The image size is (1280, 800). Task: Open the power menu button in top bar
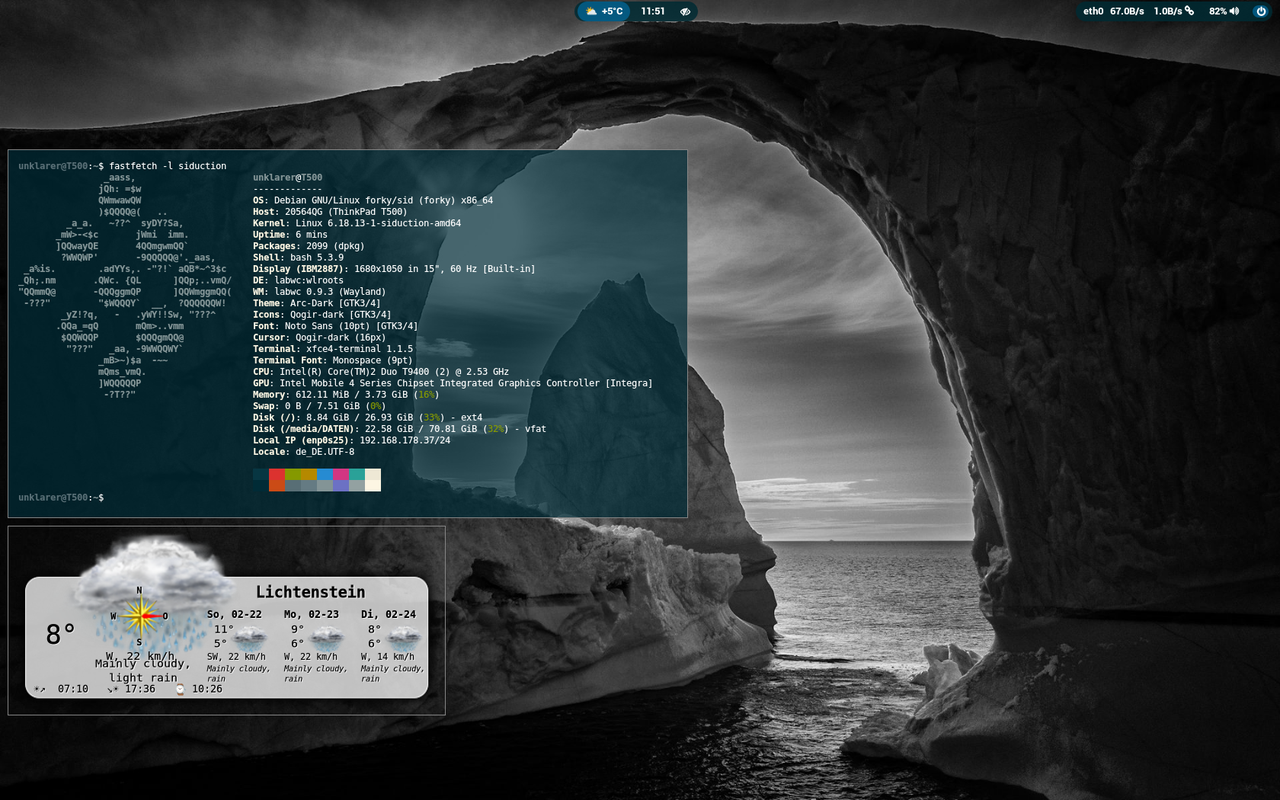1260,11
